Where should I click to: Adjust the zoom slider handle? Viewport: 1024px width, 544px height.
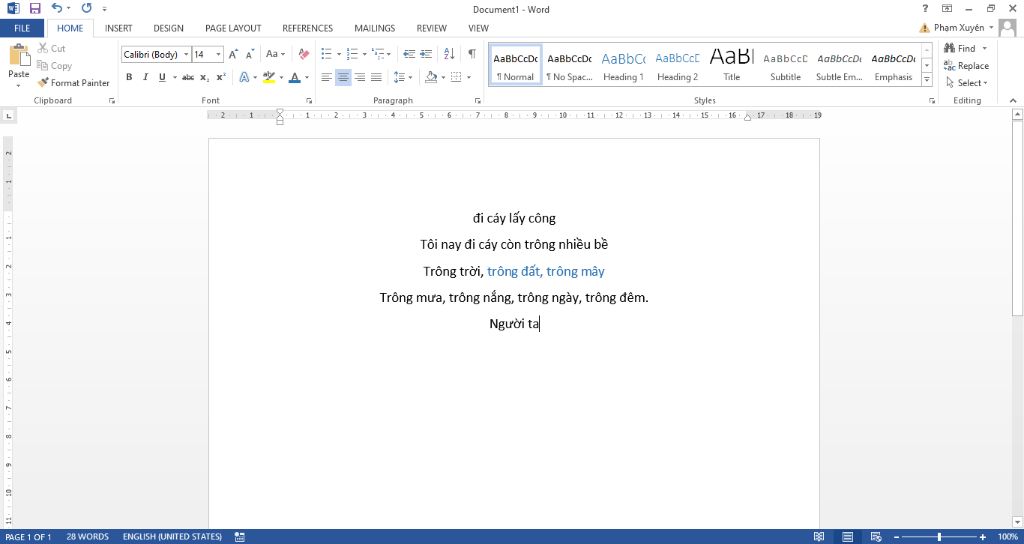[x=938, y=537]
